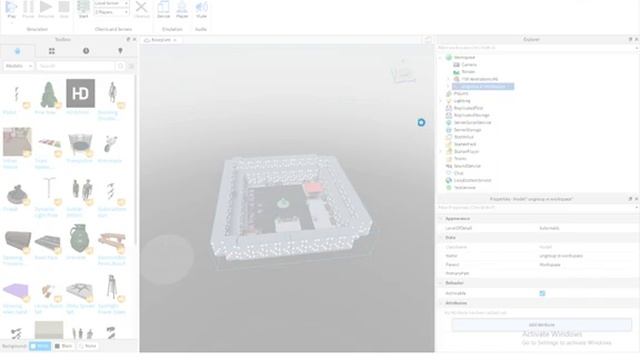Click the Toolbox search magnifier icon
This screenshot has height=360, width=640.
point(120,66)
